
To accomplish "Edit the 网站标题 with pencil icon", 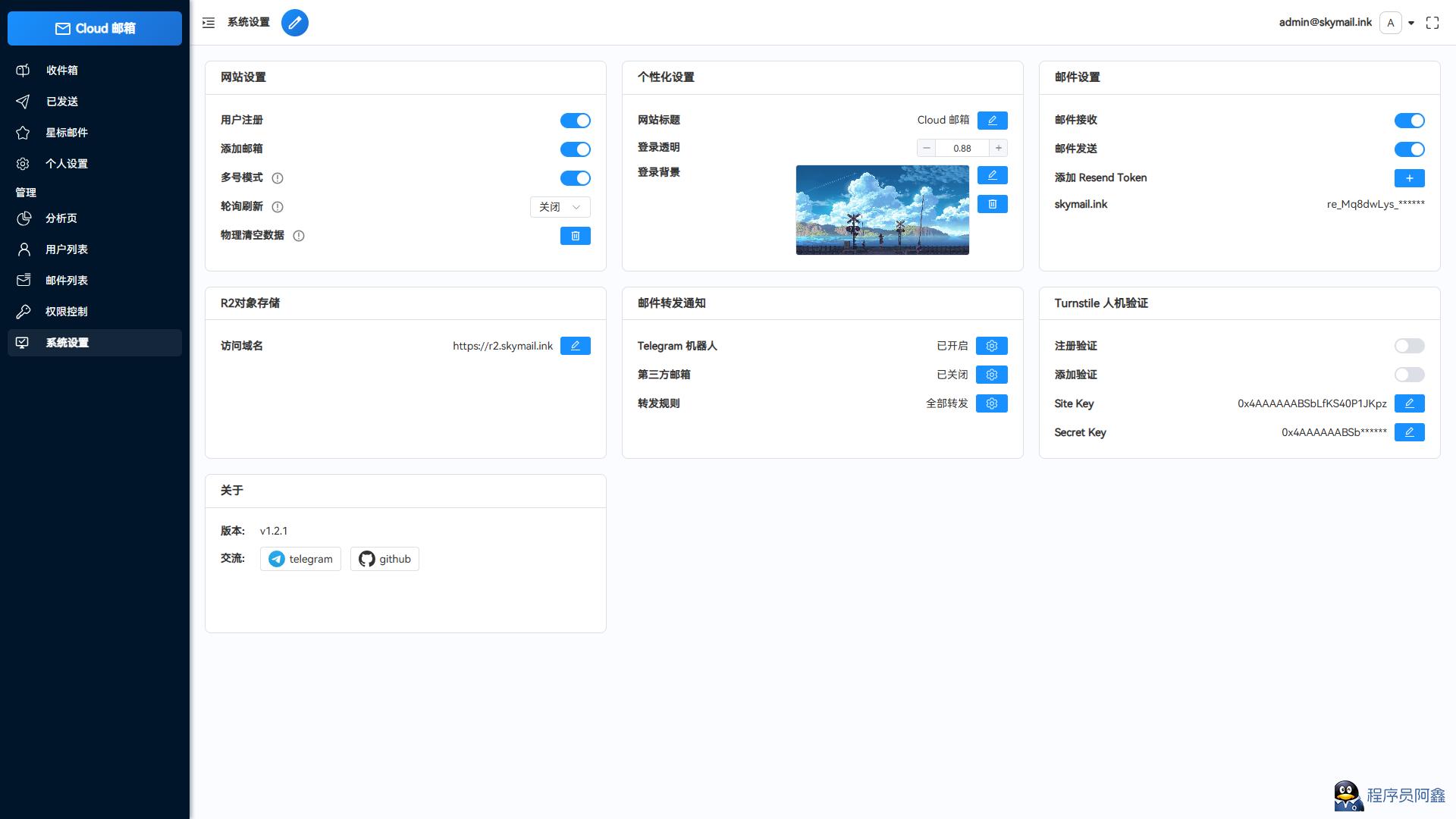I will coord(992,121).
